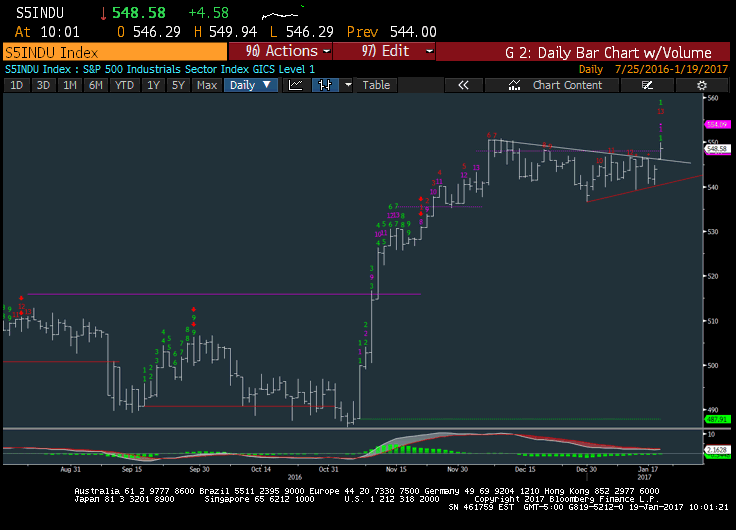Click the S&P 500 Industrials Sector description

coord(199,69)
